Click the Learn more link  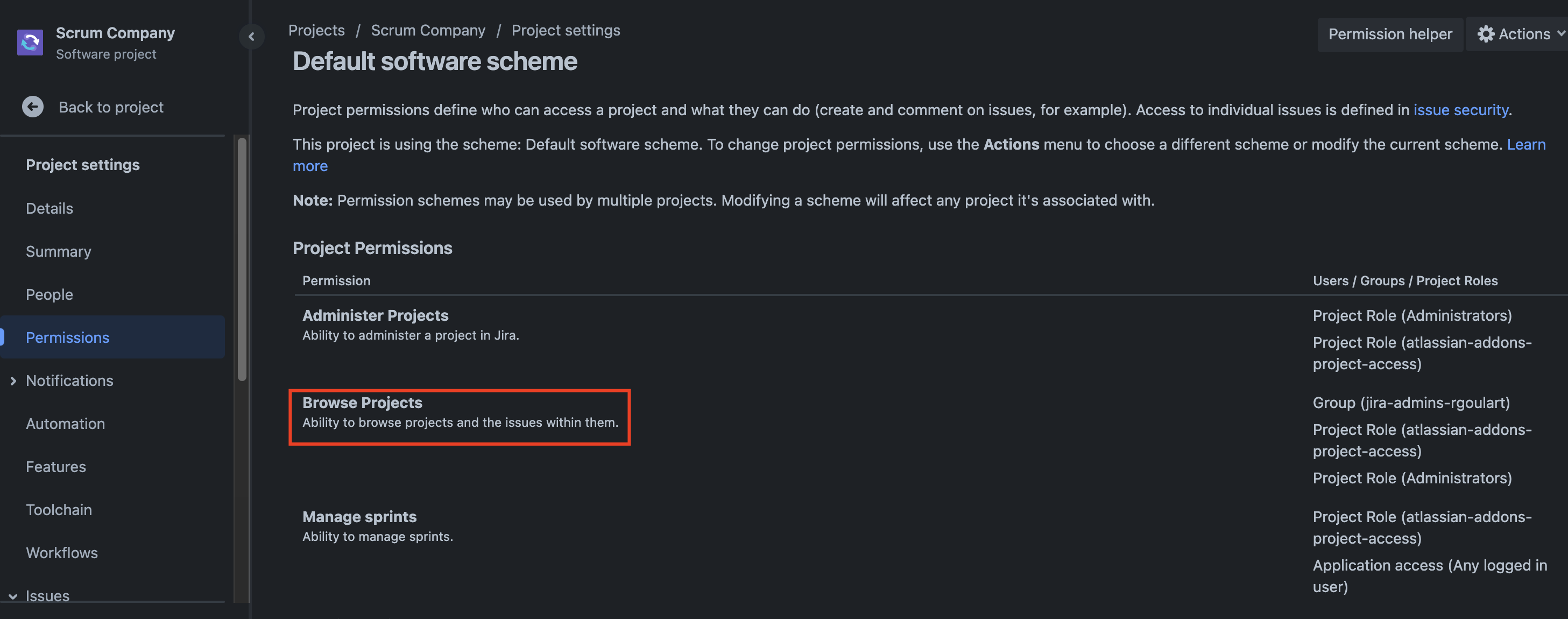[1527, 144]
